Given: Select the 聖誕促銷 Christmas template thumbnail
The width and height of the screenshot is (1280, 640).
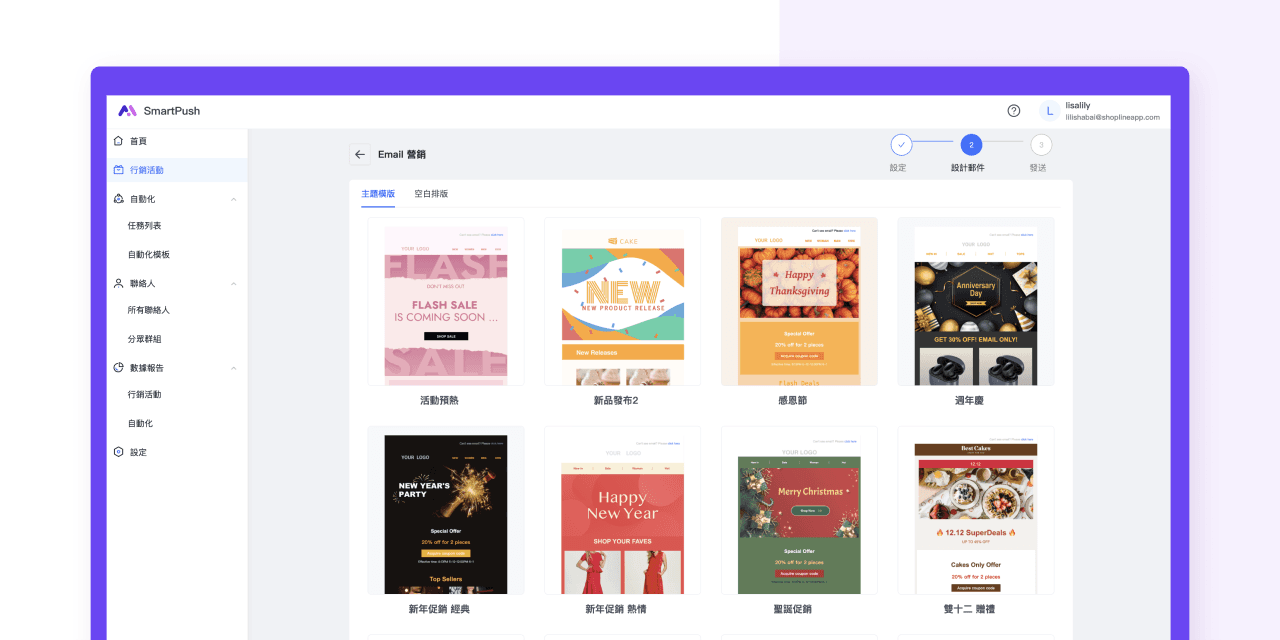Looking at the screenshot, I should pyautogui.click(x=799, y=510).
